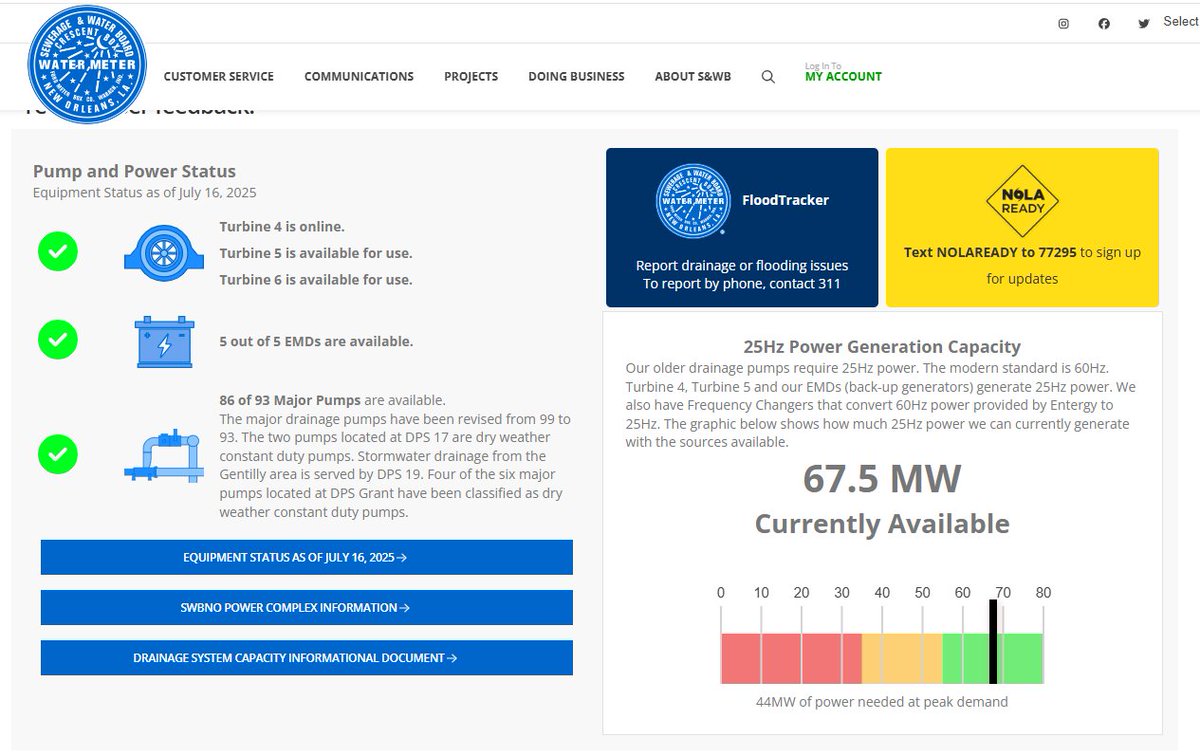This screenshot has height=756, width=1200.
Task: Open the FloodTracker report card
Action: [x=742, y=228]
